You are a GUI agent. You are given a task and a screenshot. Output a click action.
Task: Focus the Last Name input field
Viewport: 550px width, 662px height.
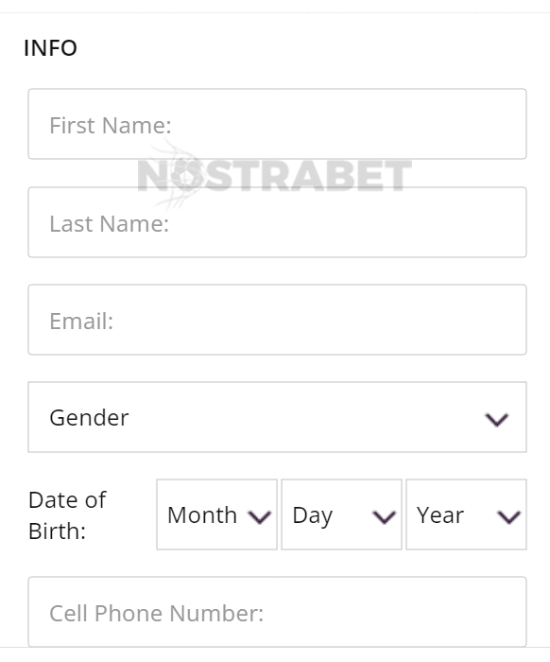277,222
